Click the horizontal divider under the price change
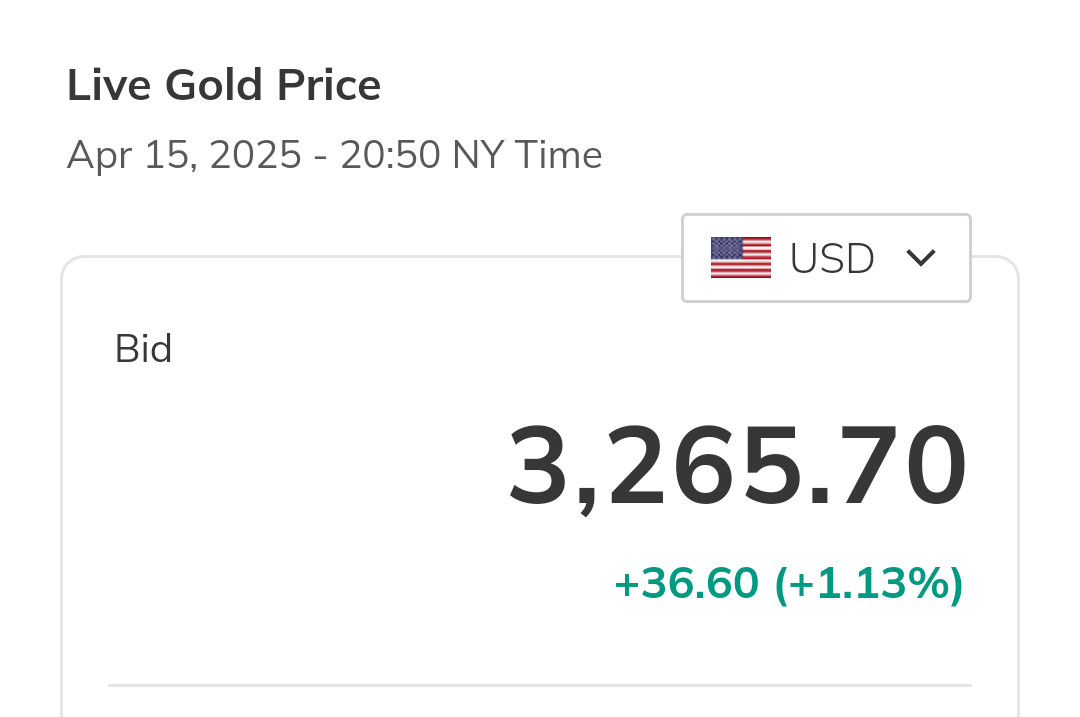 point(540,685)
